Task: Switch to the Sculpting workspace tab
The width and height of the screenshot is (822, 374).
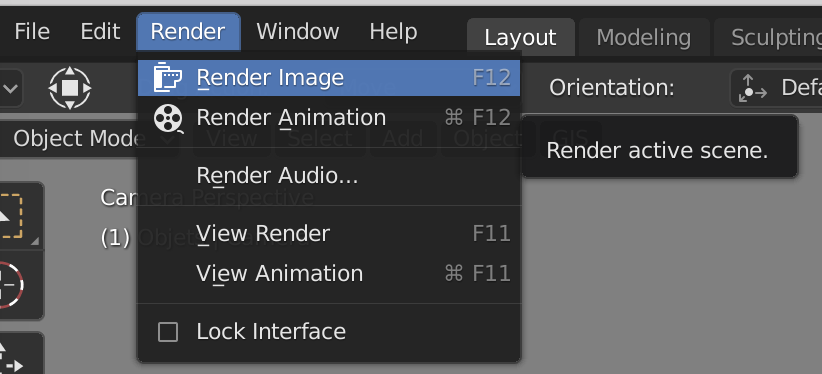Action: [x=769, y=37]
